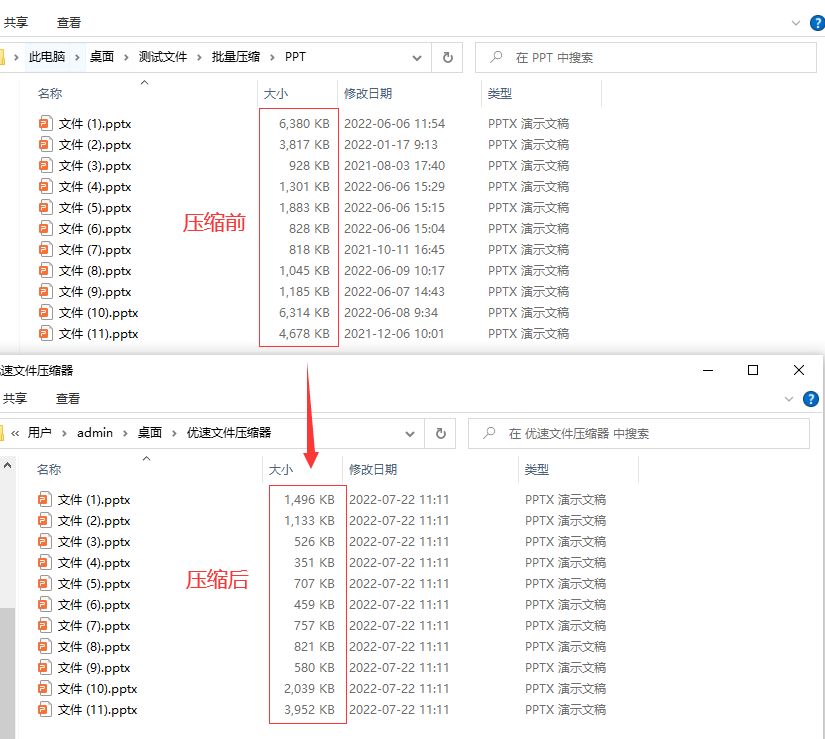Open the 查看 tab in the PPT window
The height and width of the screenshot is (739, 825).
pos(69,23)
